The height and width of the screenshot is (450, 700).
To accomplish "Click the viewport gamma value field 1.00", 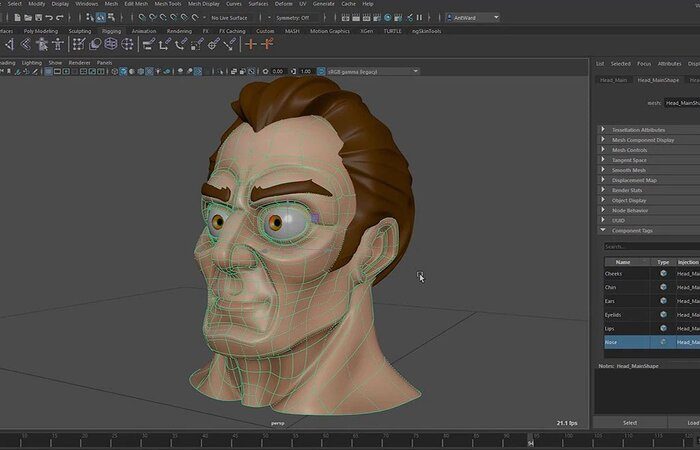I will [x=306, y=71].
